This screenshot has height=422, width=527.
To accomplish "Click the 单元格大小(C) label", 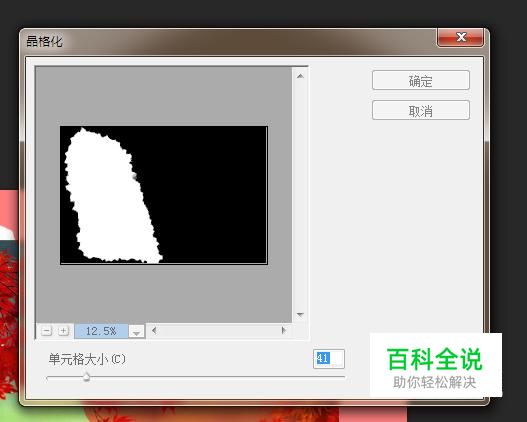I will pyautogui.click(x=87, y=359).
